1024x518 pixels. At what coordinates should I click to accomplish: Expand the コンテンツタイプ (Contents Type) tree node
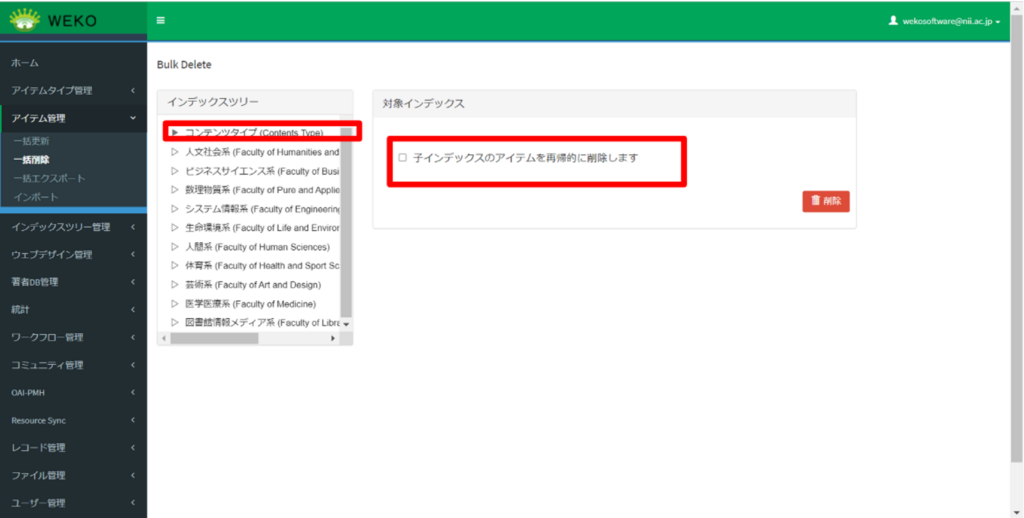tap(175, 132)
